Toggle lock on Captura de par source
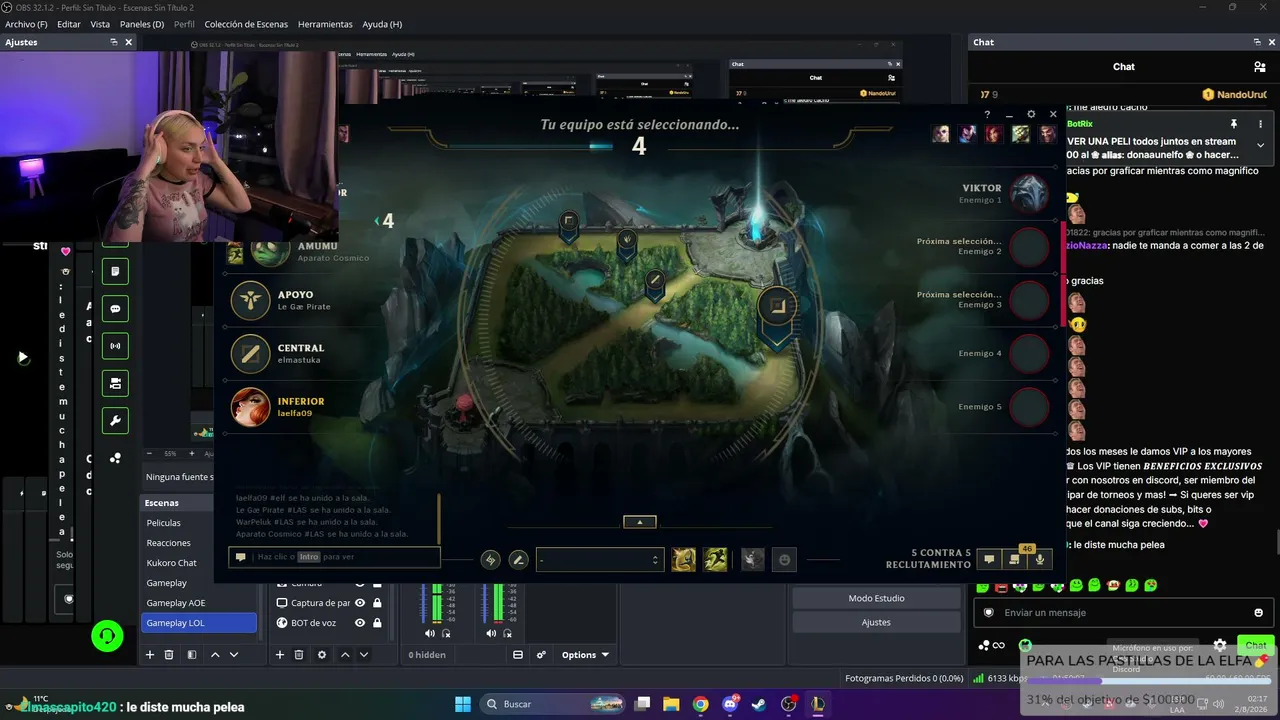The height and width of the screenshot is (720, 1280). pos(377,603)
